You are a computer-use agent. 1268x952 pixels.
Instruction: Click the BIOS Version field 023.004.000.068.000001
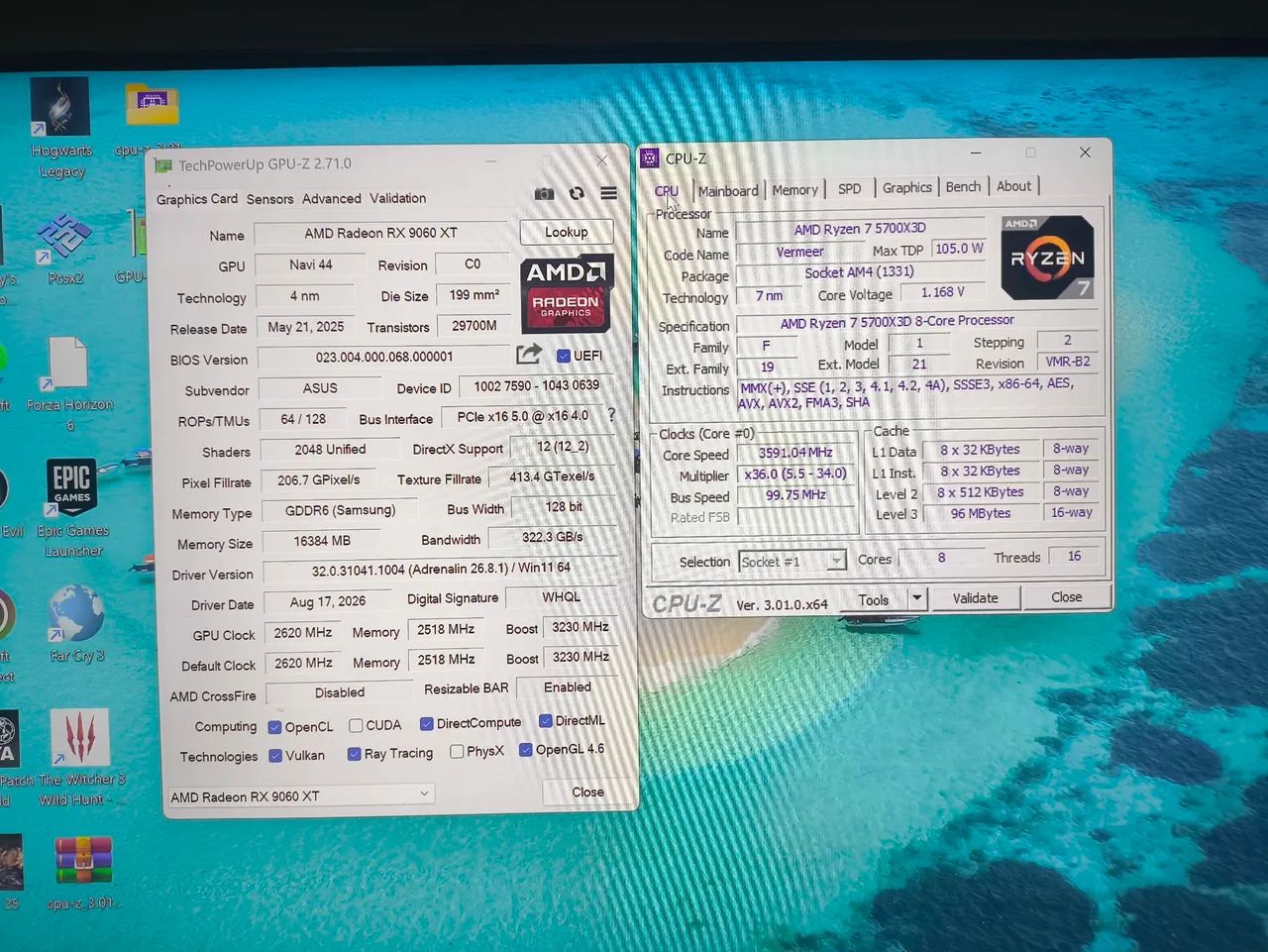click(x=384, y=358)
